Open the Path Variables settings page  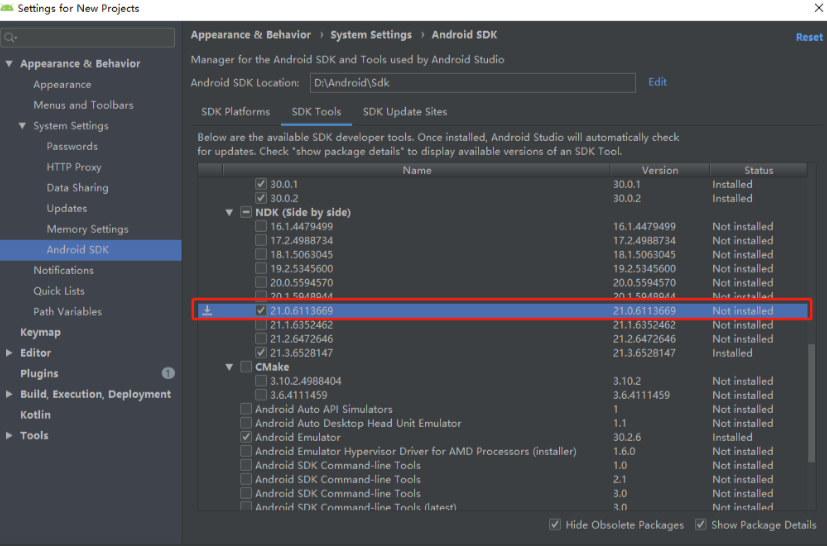point(68,312)
